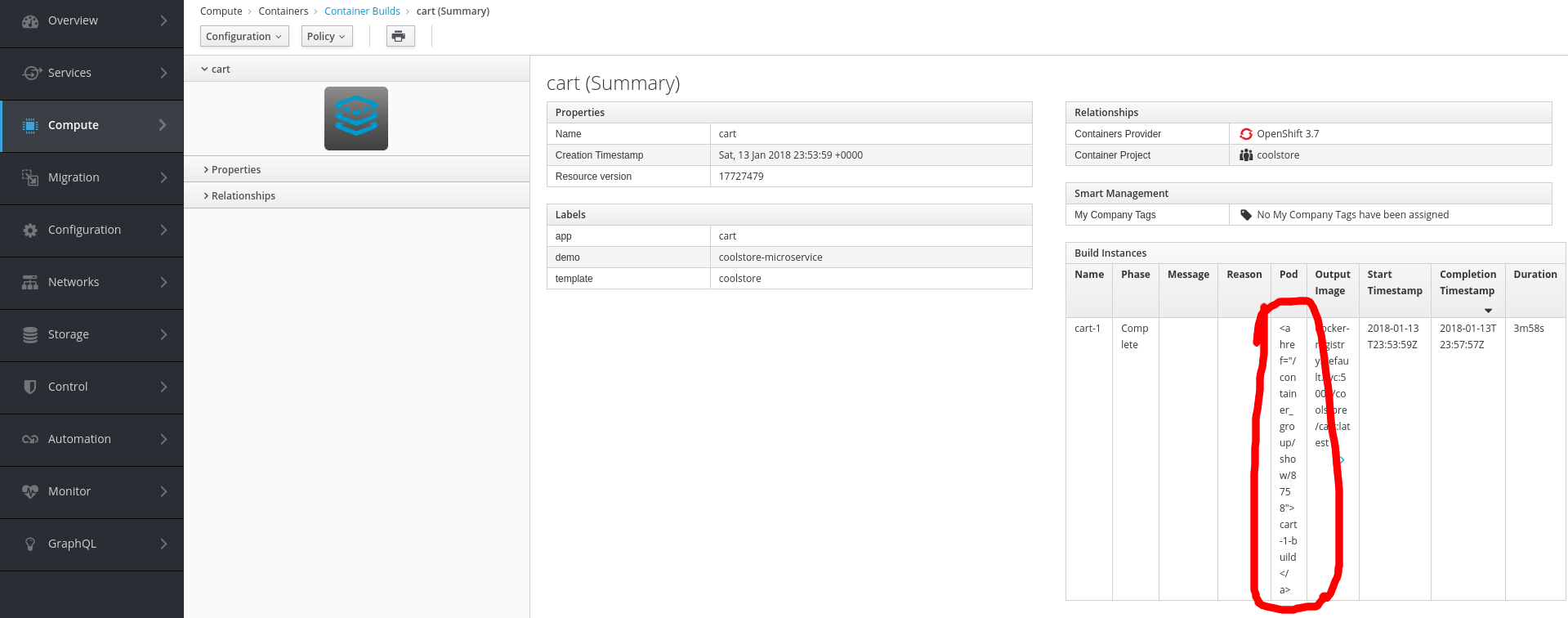Click the Configuration gear icon

pyautogui.click(x=30, y=230)
